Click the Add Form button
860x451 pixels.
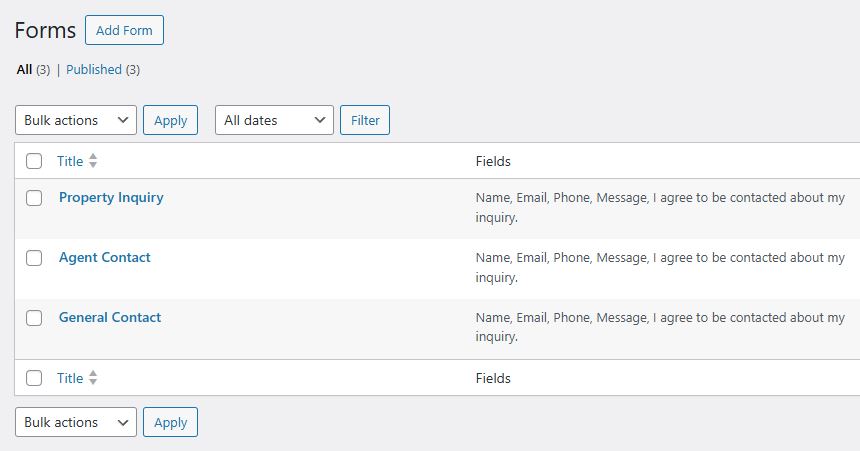(124, 30)
